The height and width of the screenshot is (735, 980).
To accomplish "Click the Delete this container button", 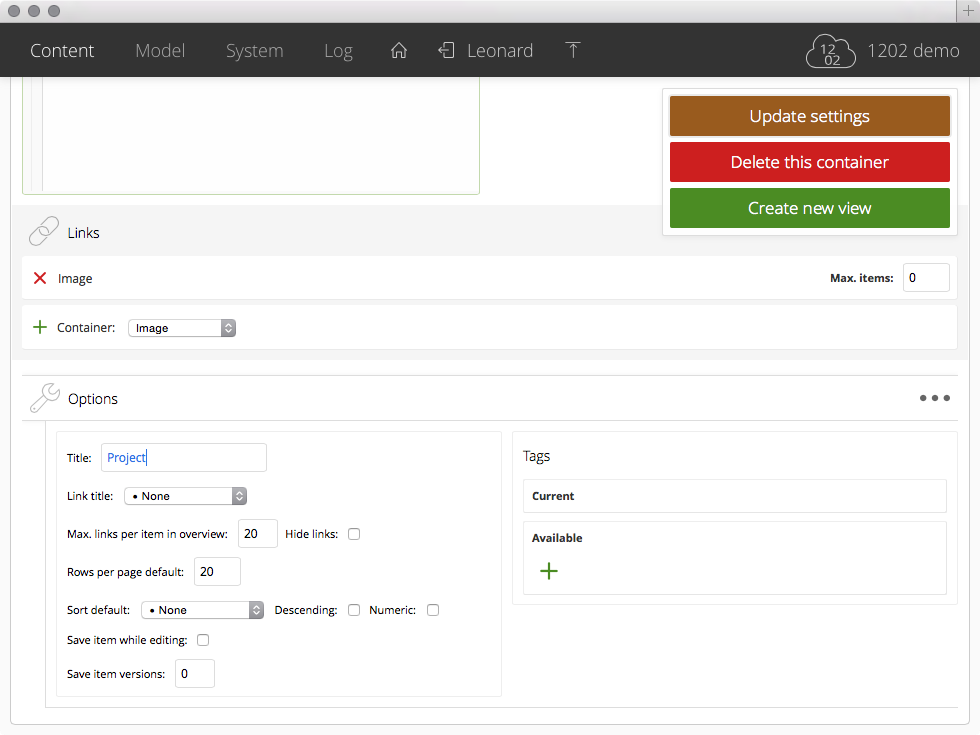I will pyautogui.click(x=809, y=162).
